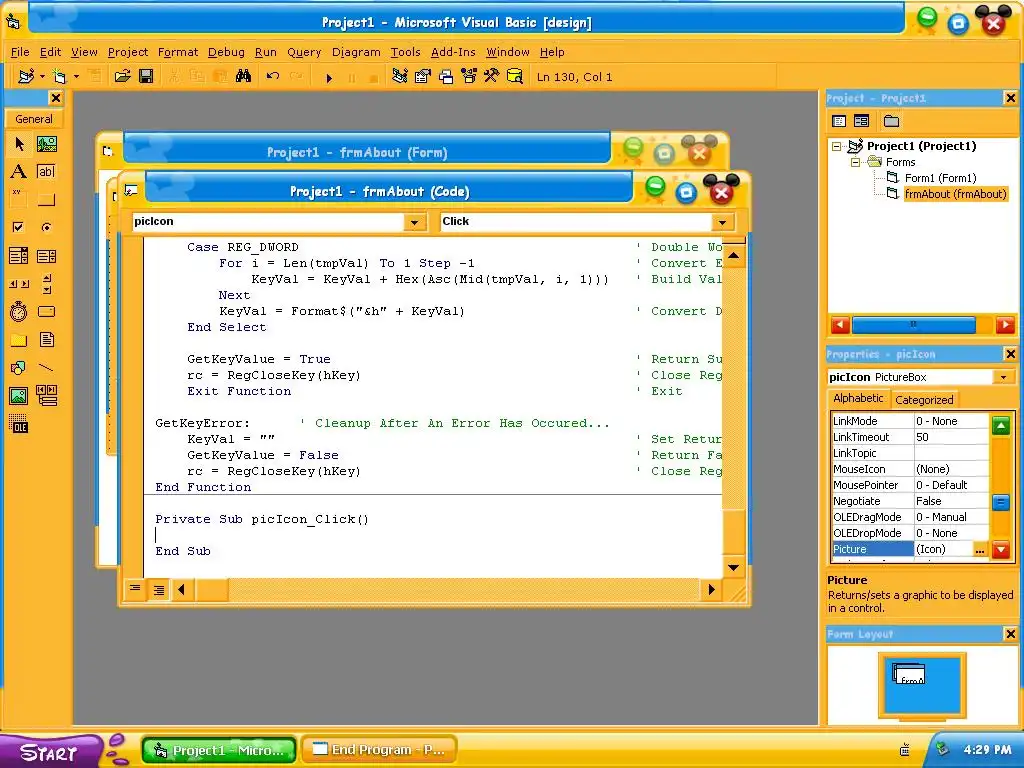This screenshot has height=768, width=1024.
Task: Click the Open Project folder icon
Action: coord(122,76)
